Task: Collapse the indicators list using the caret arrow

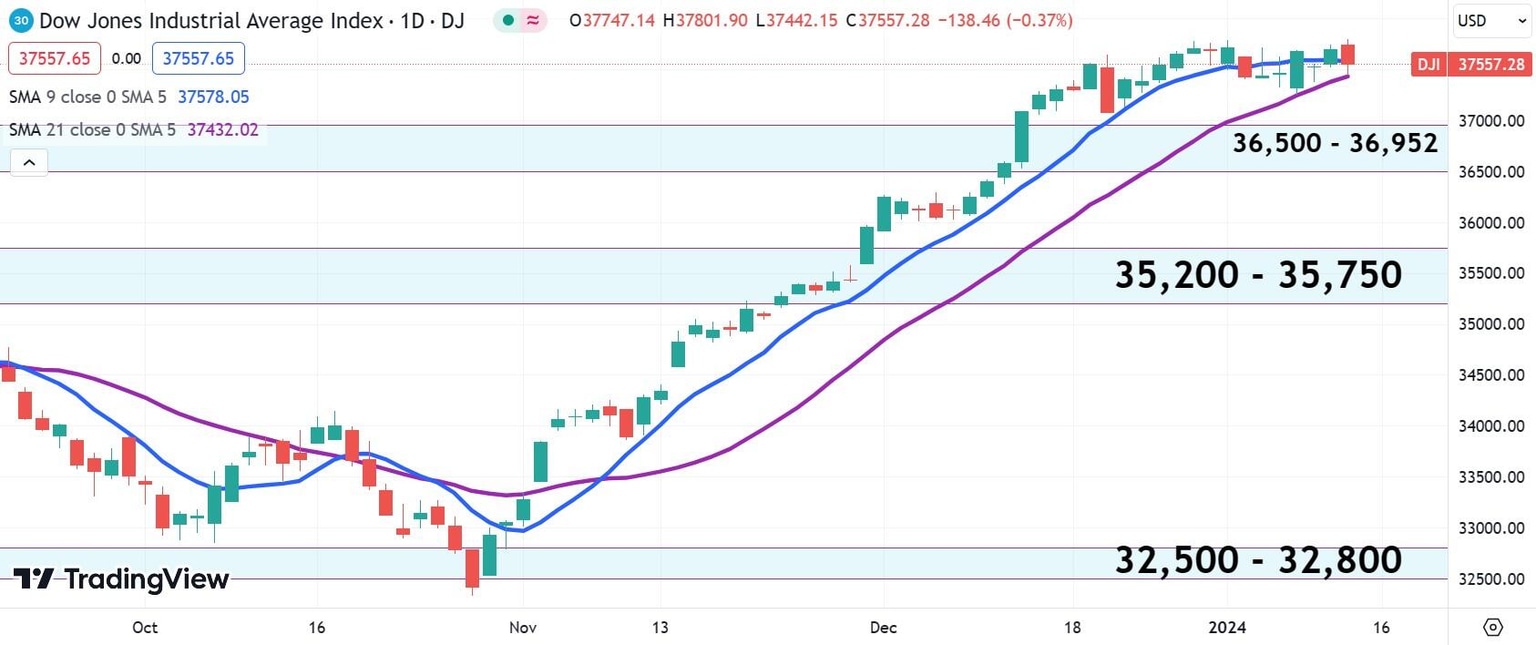Action: point(28,161)
